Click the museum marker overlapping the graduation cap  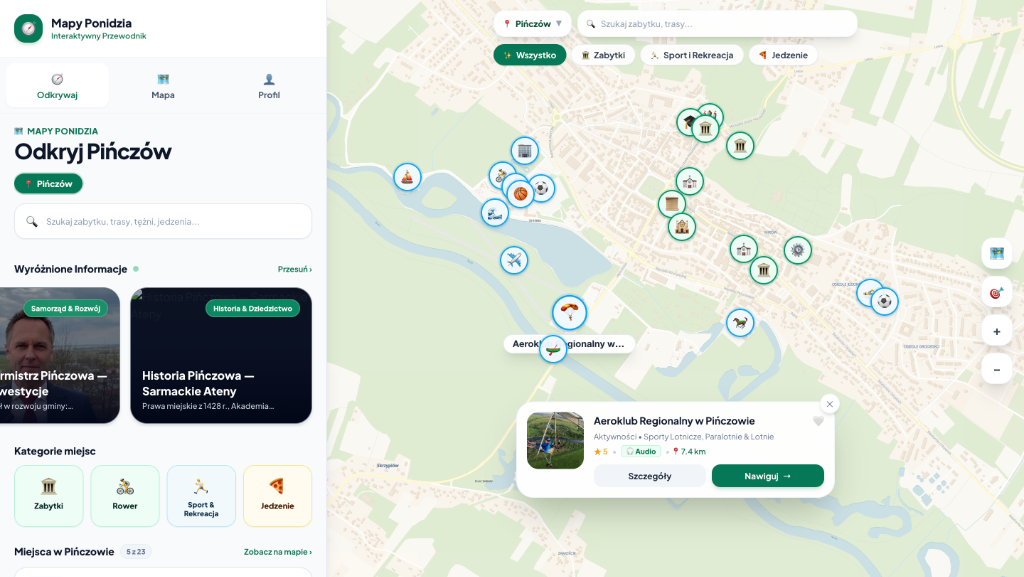point(705,129)
